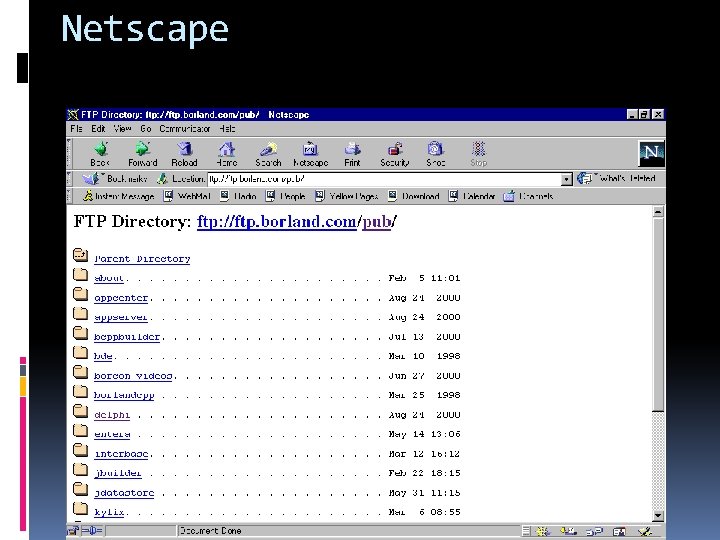
Task: Click the Stop loading icon
Action: point(478,154)
